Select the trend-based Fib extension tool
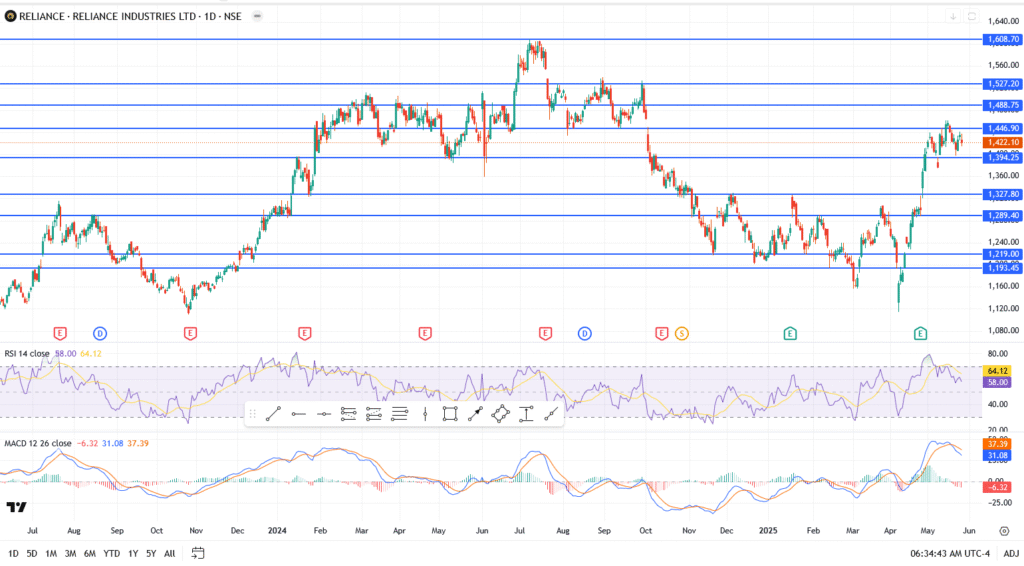This screenshot has width=1024, height=566. (x=374, y=413)
